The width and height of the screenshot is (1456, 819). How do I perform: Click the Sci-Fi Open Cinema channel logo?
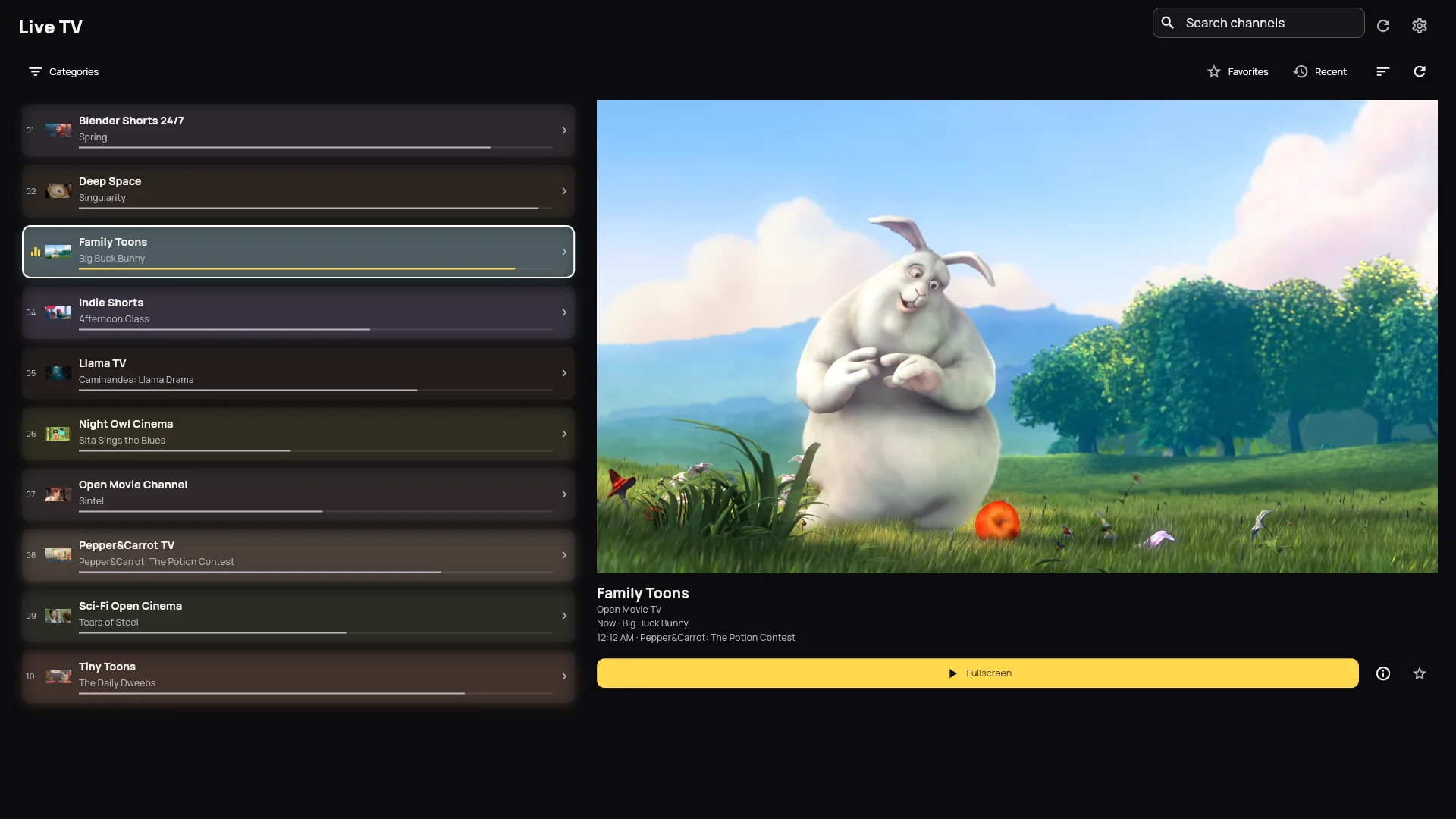click(x=58, y=616)
